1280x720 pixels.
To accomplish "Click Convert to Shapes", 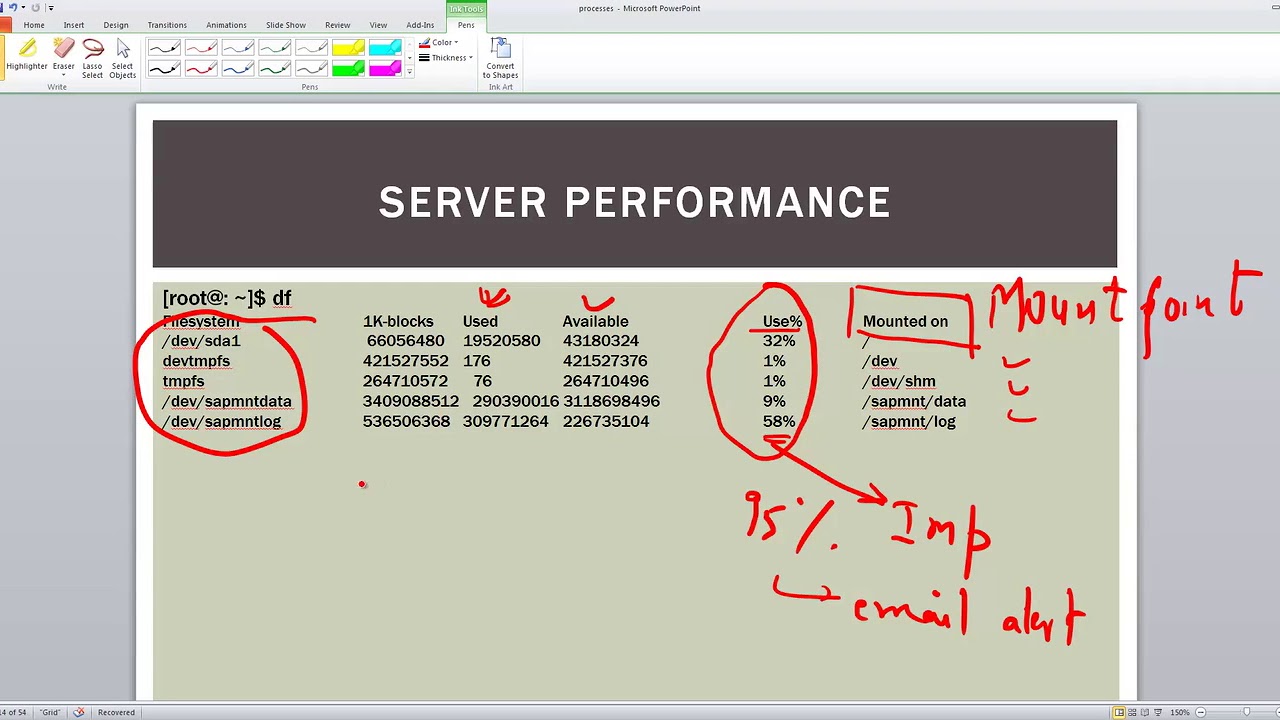I will point(500,58).
